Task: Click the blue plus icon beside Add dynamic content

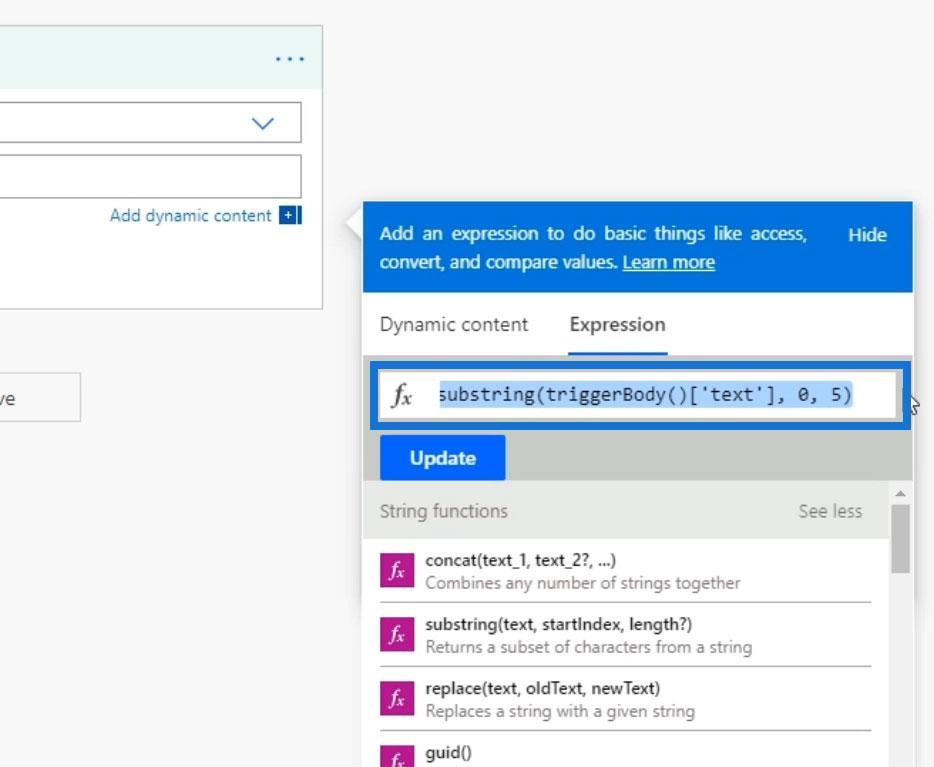Action: pos(290,215)
